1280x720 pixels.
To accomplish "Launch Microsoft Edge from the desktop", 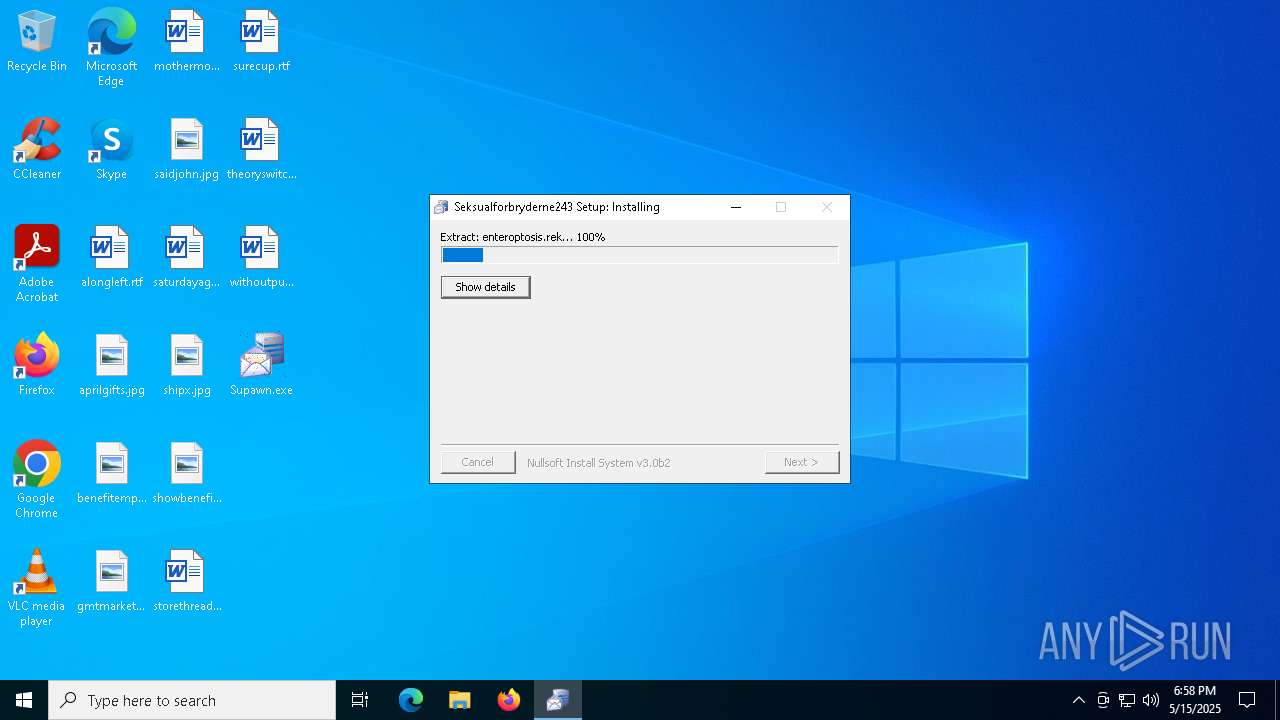I will click(x=111, y=48).
